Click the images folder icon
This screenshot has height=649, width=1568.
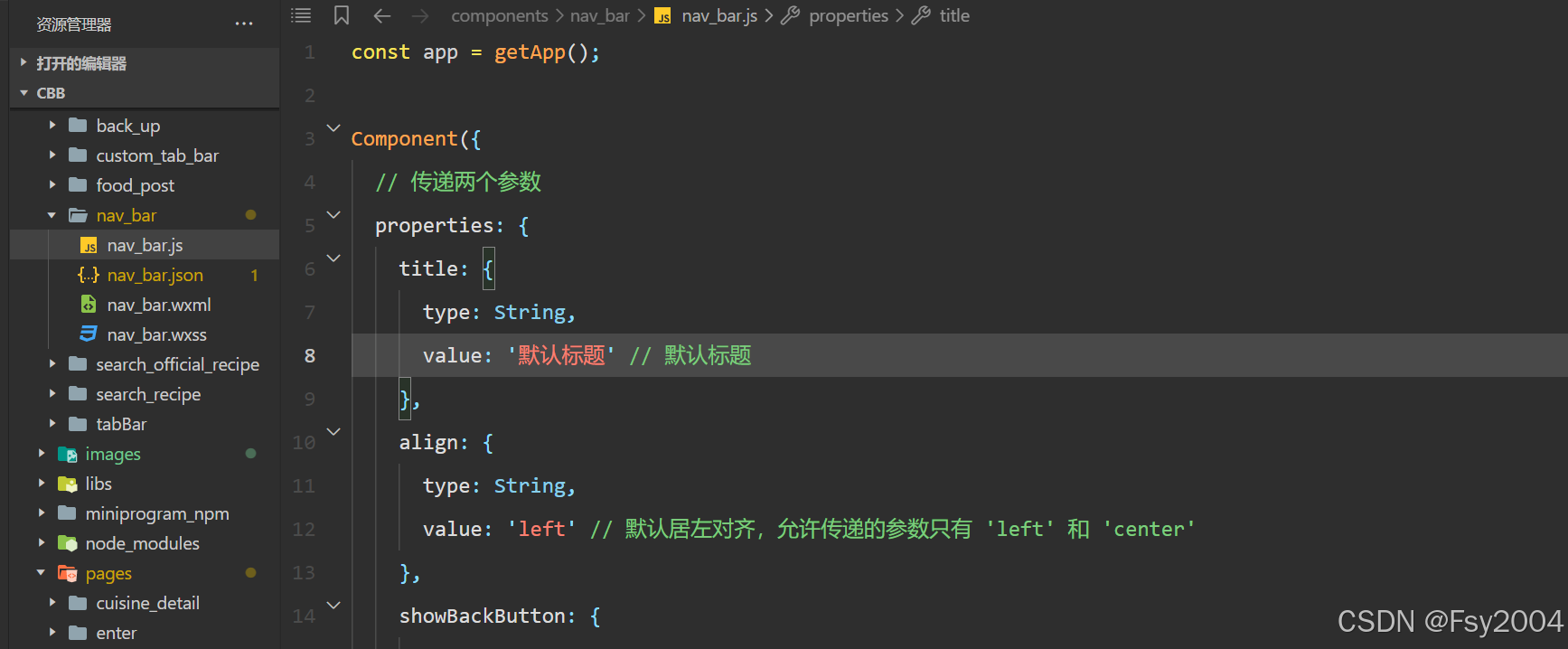point(68,454)
